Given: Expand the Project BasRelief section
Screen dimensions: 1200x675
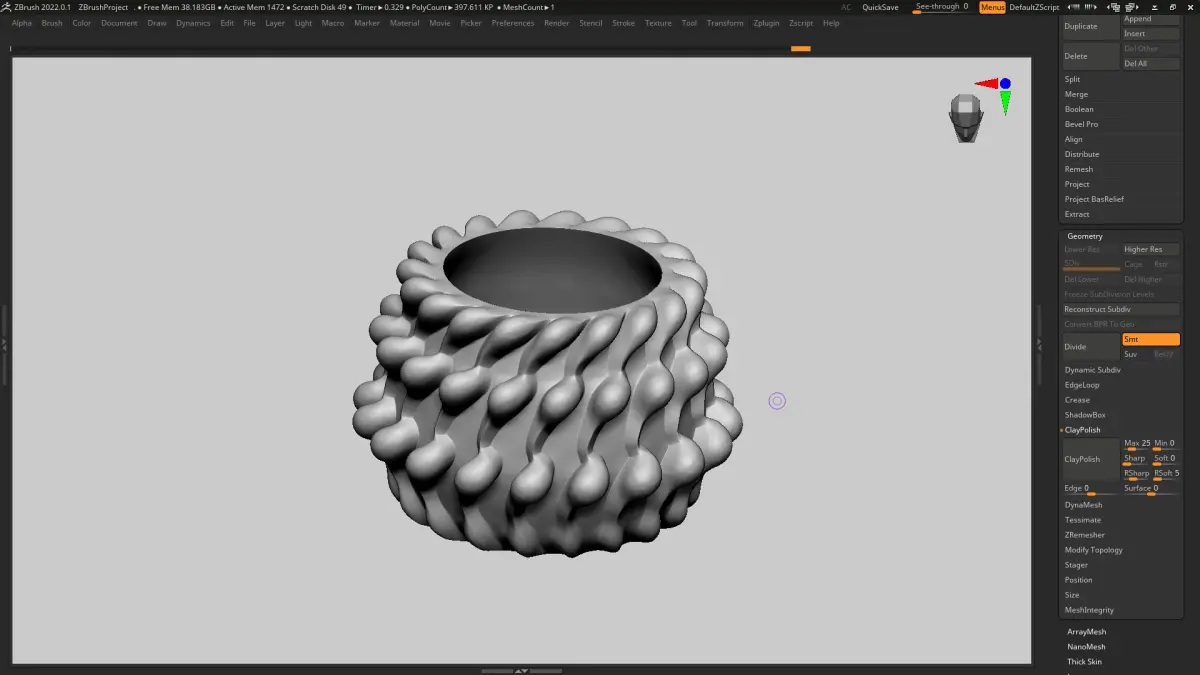Looking at the screenshot, I should [x=1094, y=199].
